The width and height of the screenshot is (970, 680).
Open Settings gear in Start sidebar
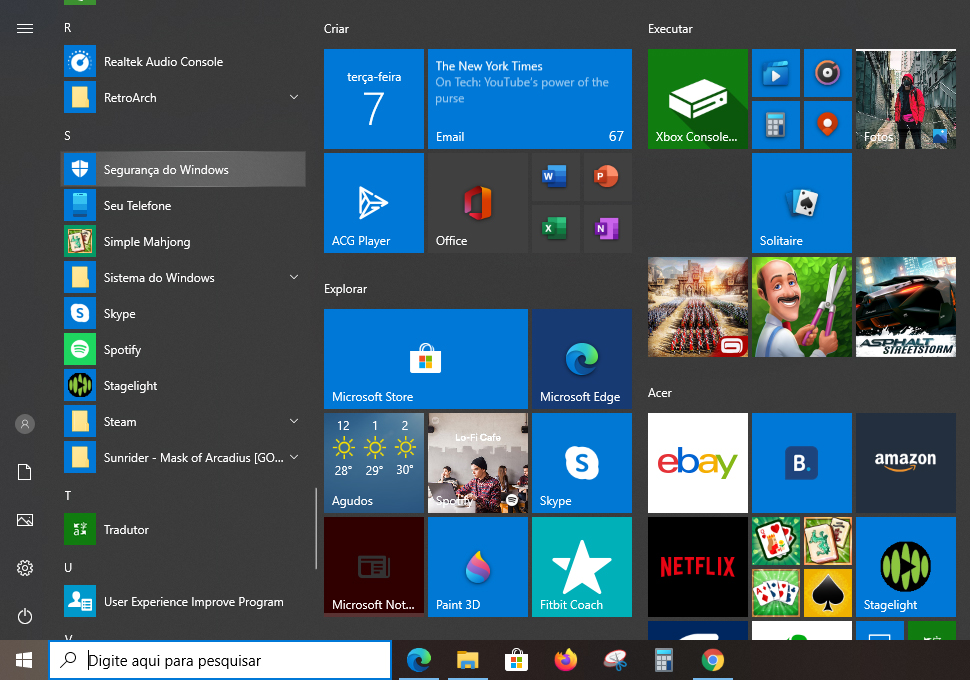pyautogui.click(x=25, y=568)
